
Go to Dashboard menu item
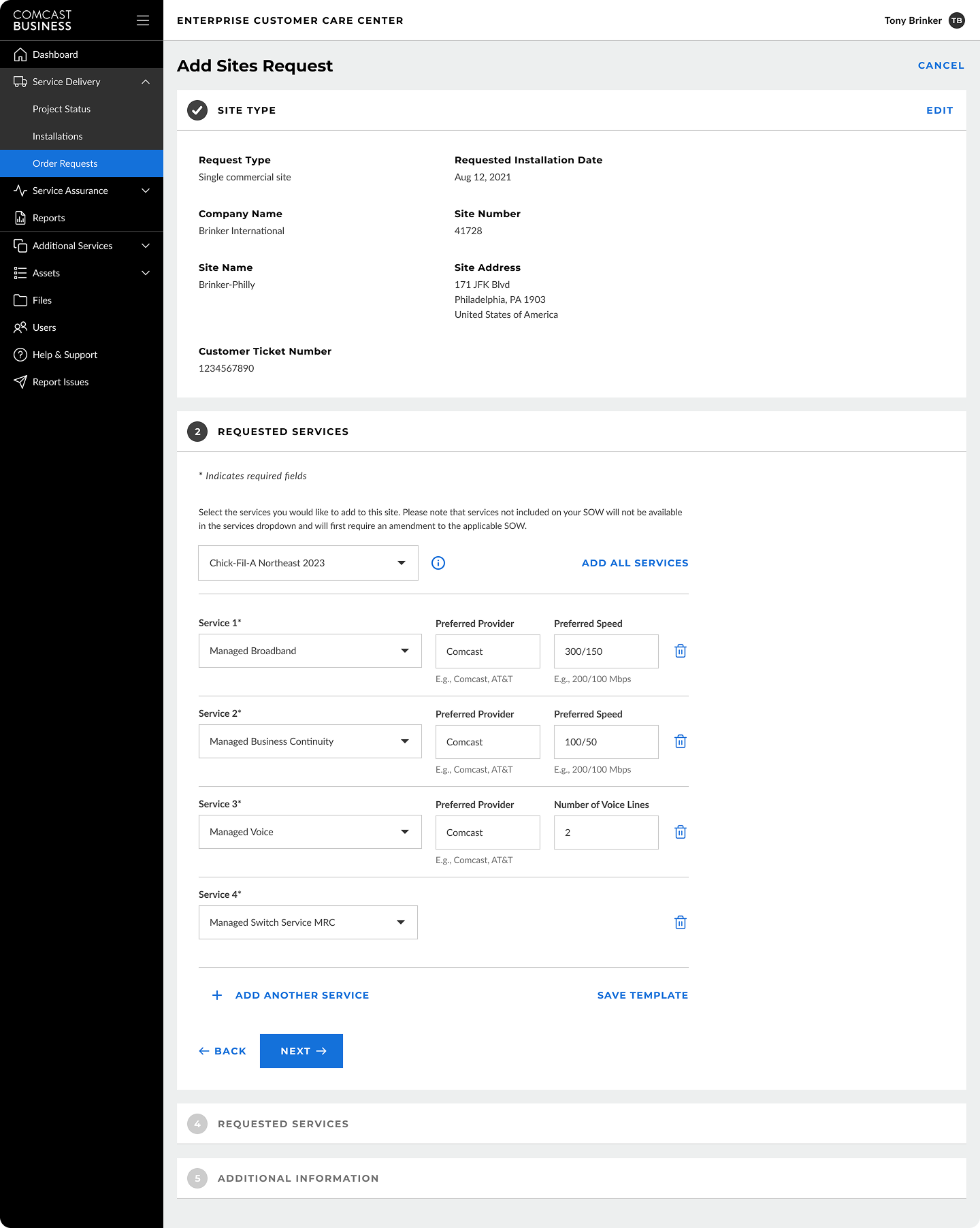[x=82, y=54]
